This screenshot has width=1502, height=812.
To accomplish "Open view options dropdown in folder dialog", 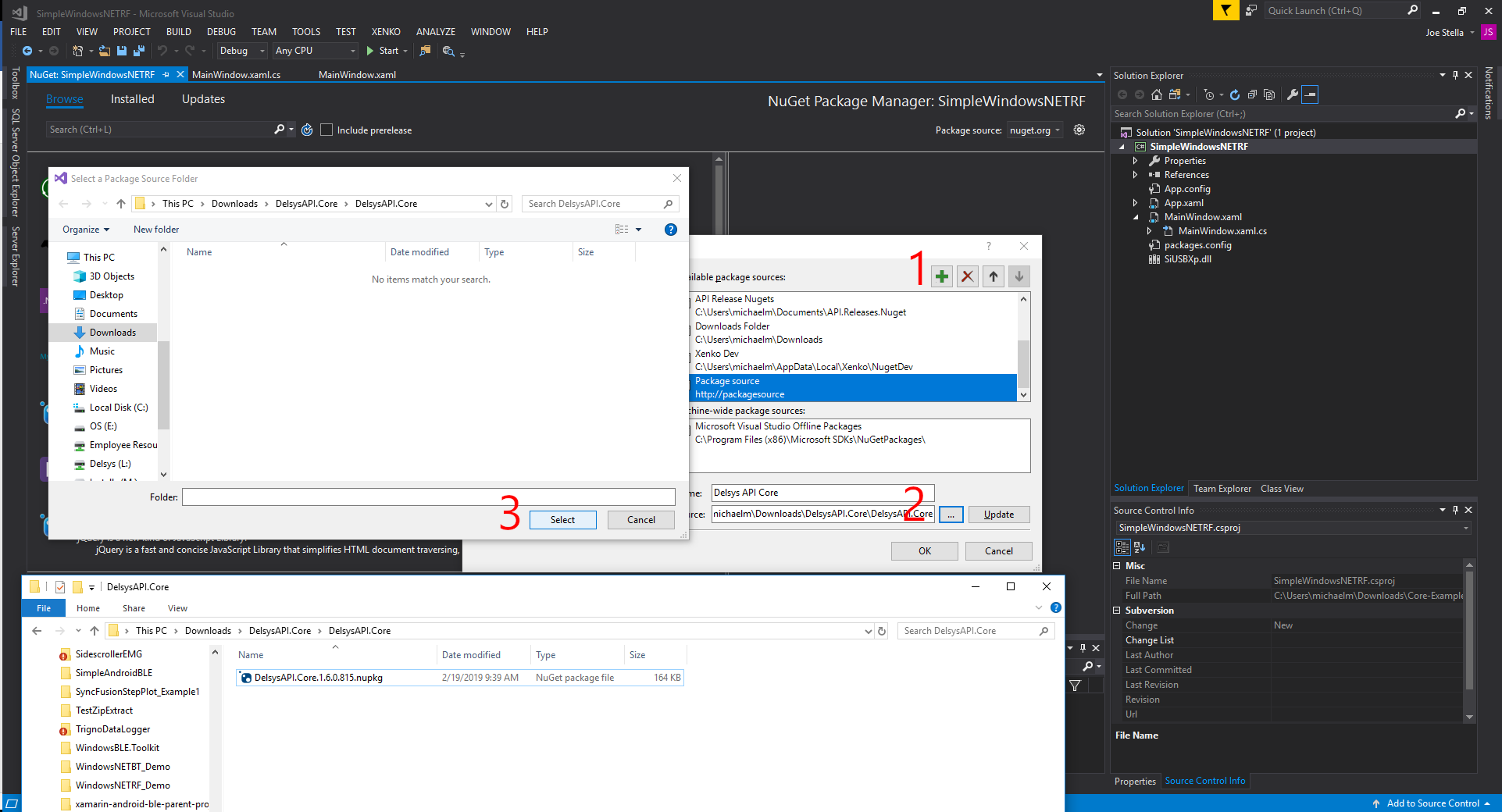I will coord(638,230).
